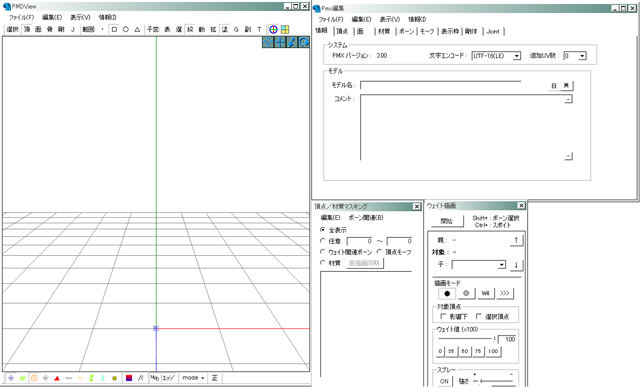Open PMDView ファイル(F) menu
640x388 pixels.
coord(22,18)
